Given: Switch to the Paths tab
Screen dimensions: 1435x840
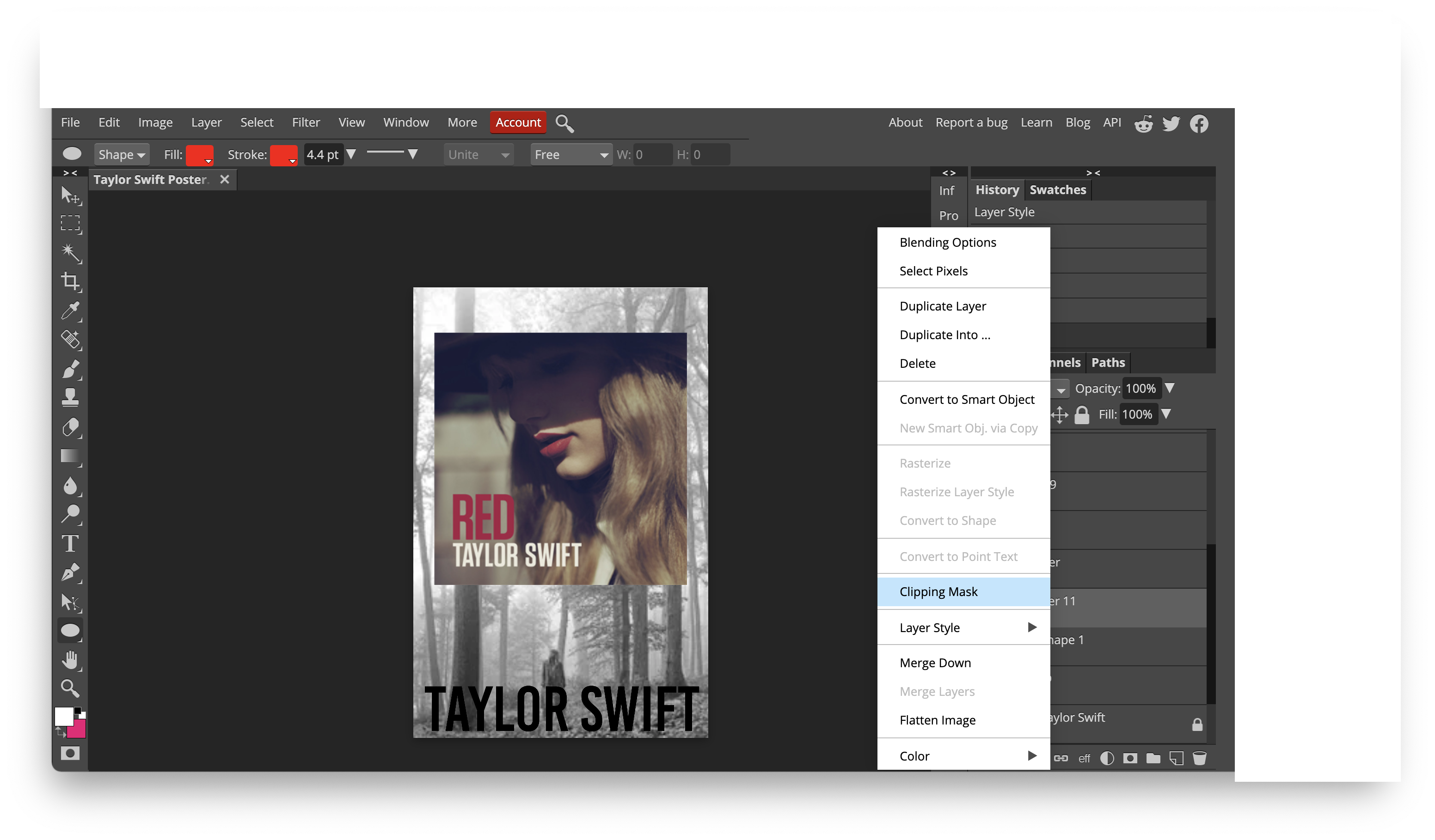Looking at the screenshot, I should point(1108,363).
